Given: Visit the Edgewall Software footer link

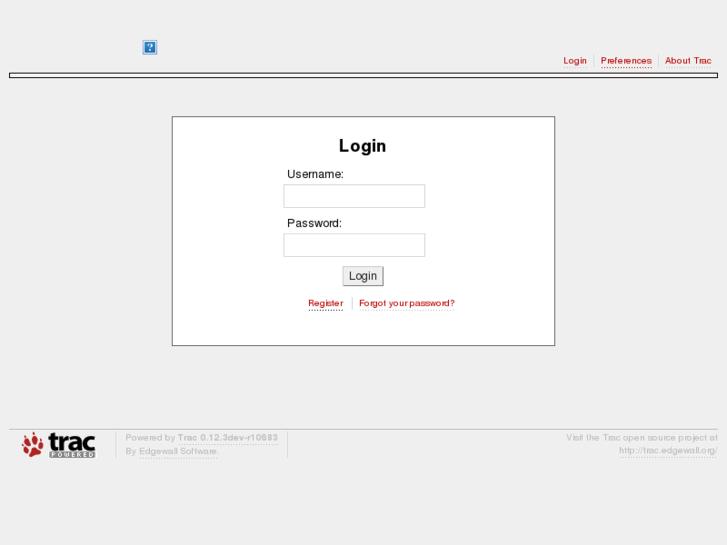Looking at the screenshot, I should [x=178, y=451].
